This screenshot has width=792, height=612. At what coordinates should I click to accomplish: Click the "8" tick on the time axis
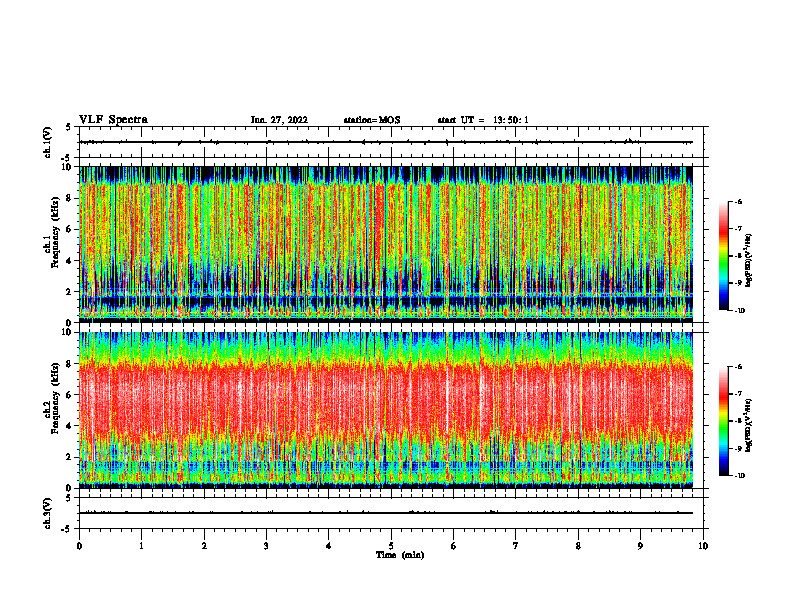[x=578, y=546]
